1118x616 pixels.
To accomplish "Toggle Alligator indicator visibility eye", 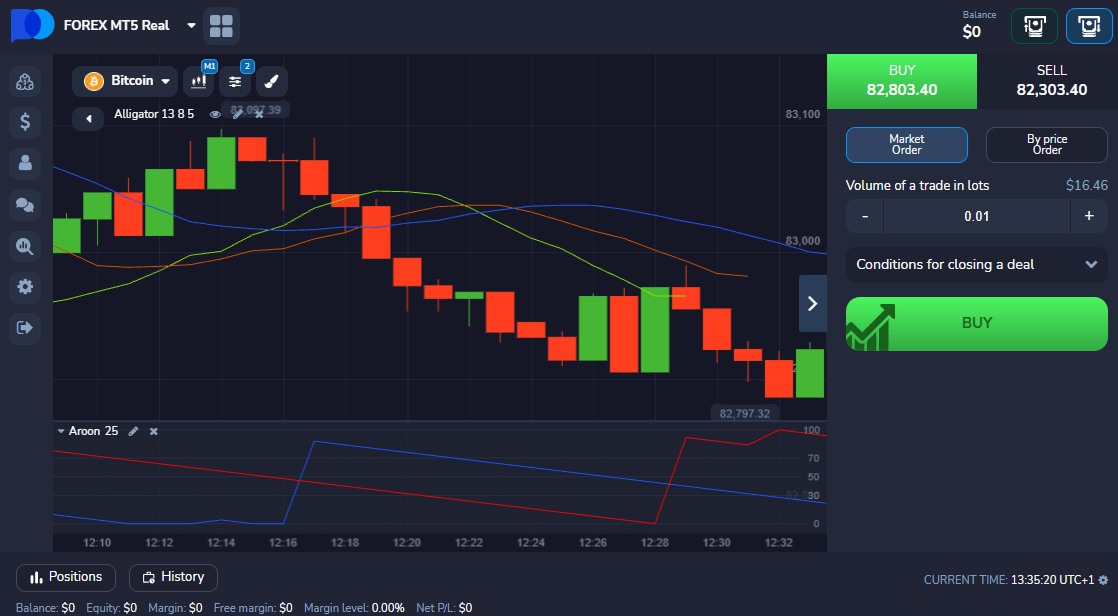I will 214,115.
